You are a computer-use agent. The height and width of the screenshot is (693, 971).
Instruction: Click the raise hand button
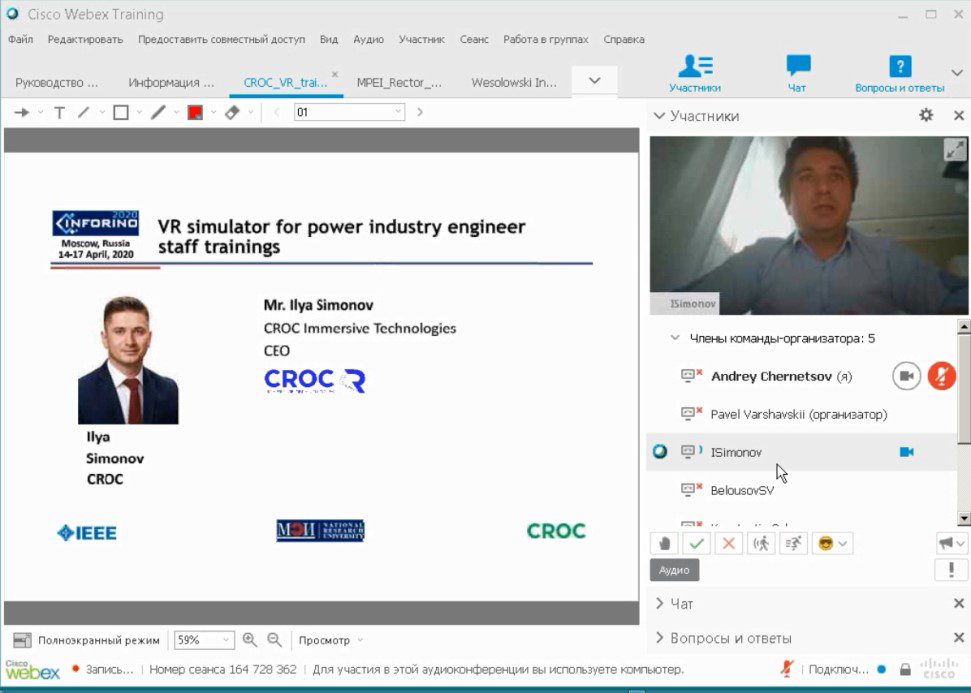(664, 543)
